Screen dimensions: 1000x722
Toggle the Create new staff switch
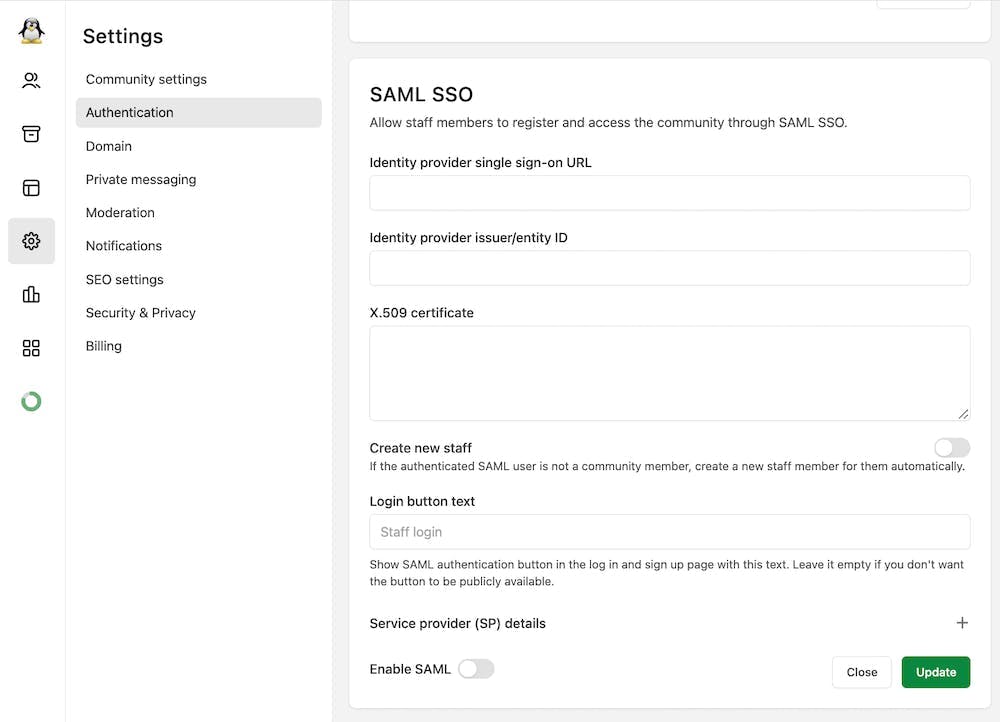(x=951, y=448)
